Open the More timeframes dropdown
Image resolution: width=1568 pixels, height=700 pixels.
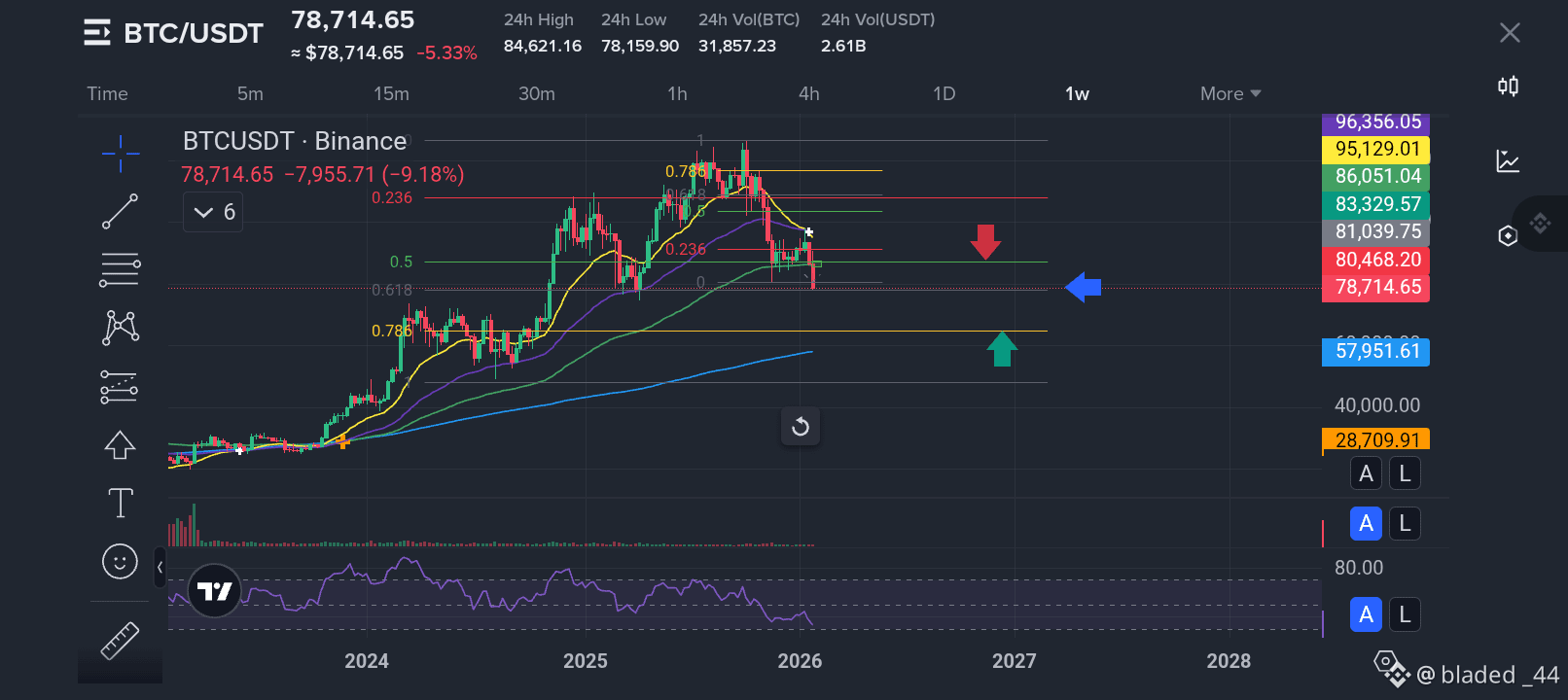tap(1230, 93)
